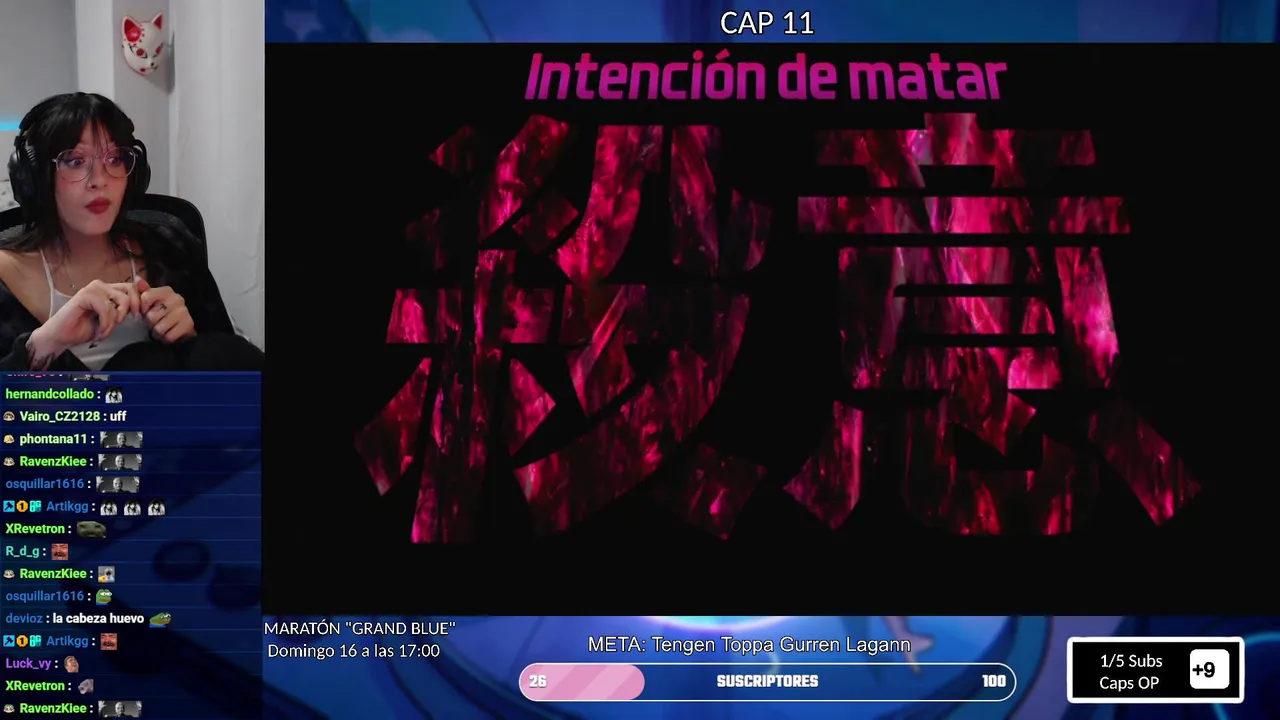
Task: Click phontana11 username in chat
Action: pyautogui.click(x=54, y=439)
